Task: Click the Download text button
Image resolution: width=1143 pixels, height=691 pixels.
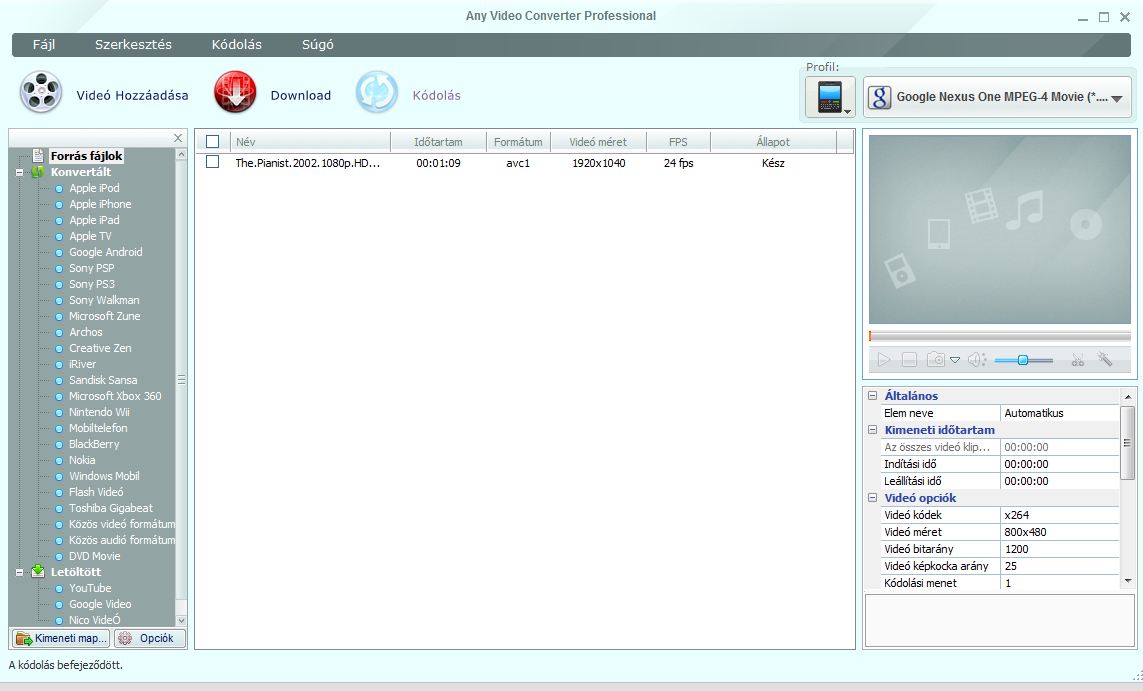Action: pyautogui.click(x=301, y=95)
